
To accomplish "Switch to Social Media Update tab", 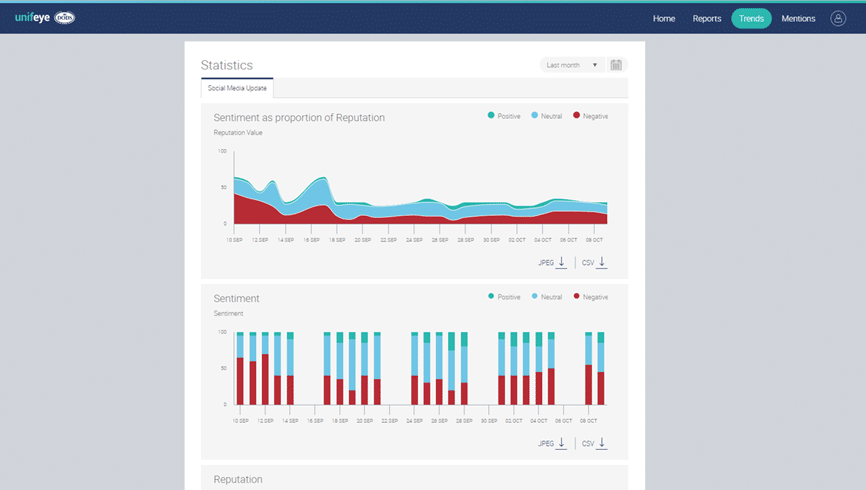I will click(237, 88).
